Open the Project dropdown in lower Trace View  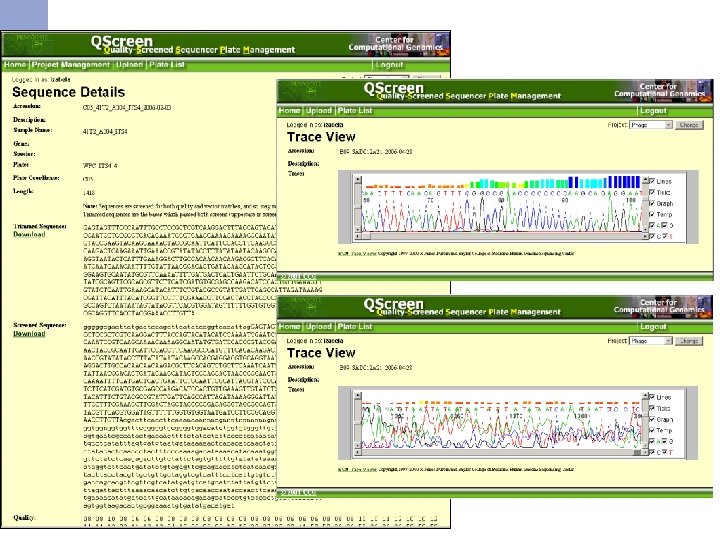pyautogui.click(x=651, y=341)
